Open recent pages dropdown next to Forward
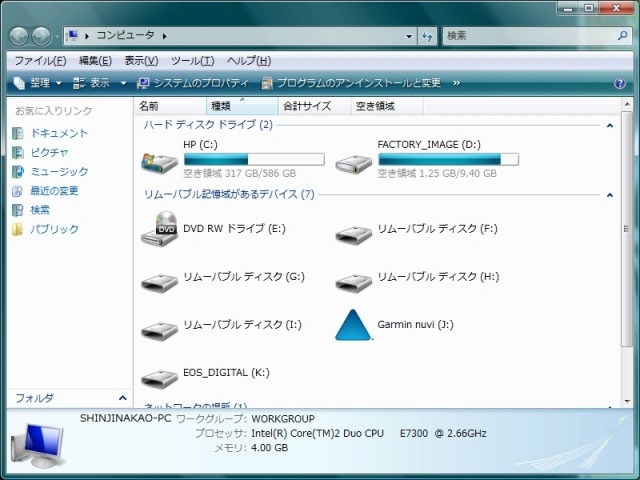The height and width of the screenshot is (480, 640). pyautogui.click(x=56, y=36)
